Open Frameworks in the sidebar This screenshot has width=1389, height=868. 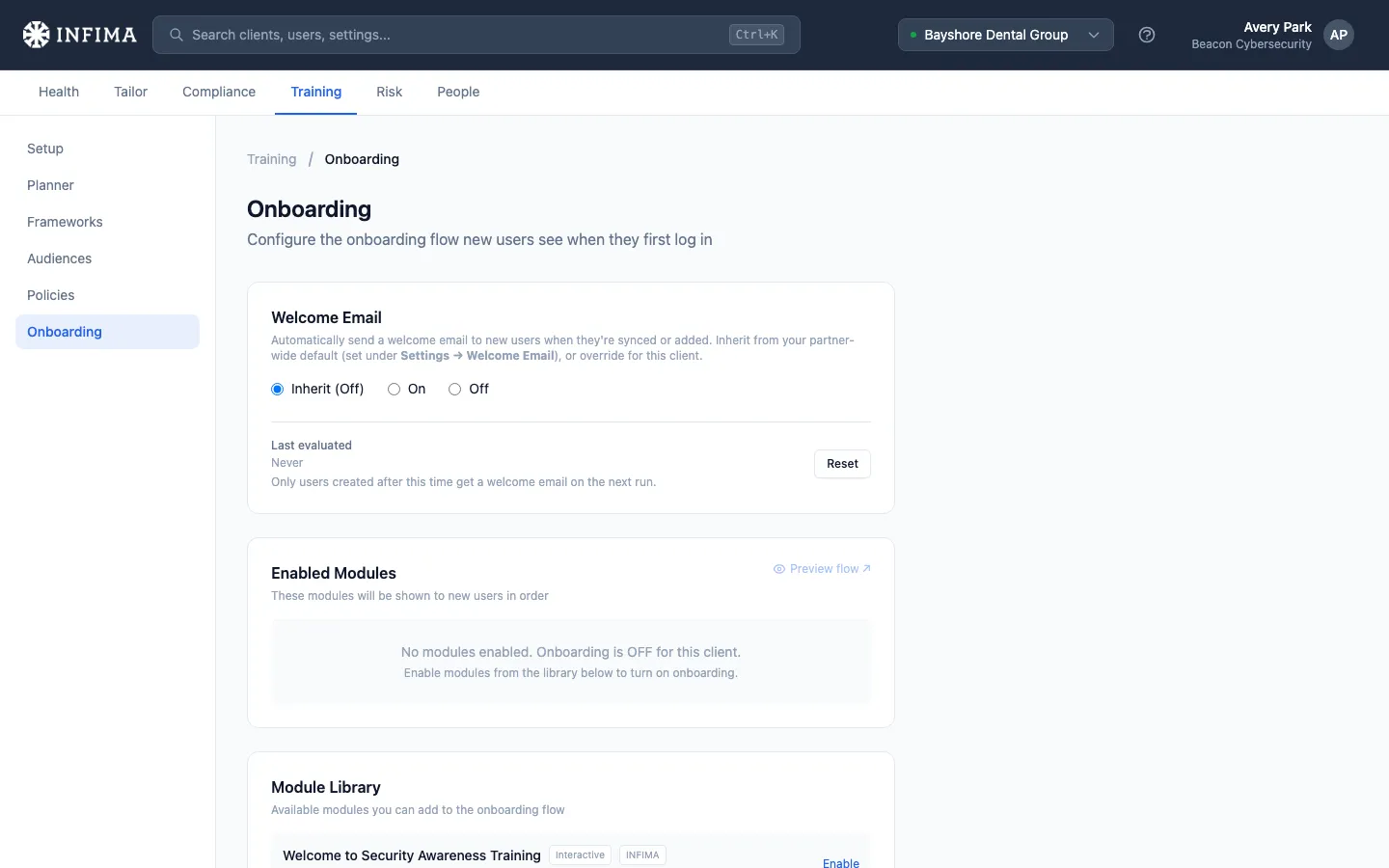point(107,222)
